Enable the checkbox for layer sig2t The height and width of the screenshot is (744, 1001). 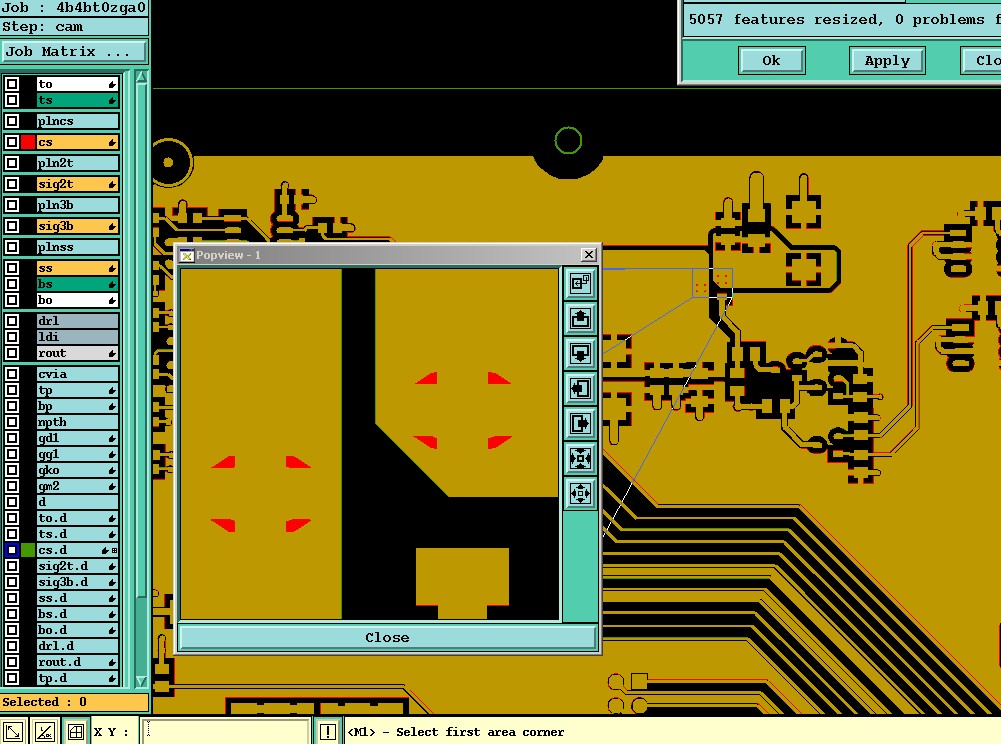coord(11,184)
